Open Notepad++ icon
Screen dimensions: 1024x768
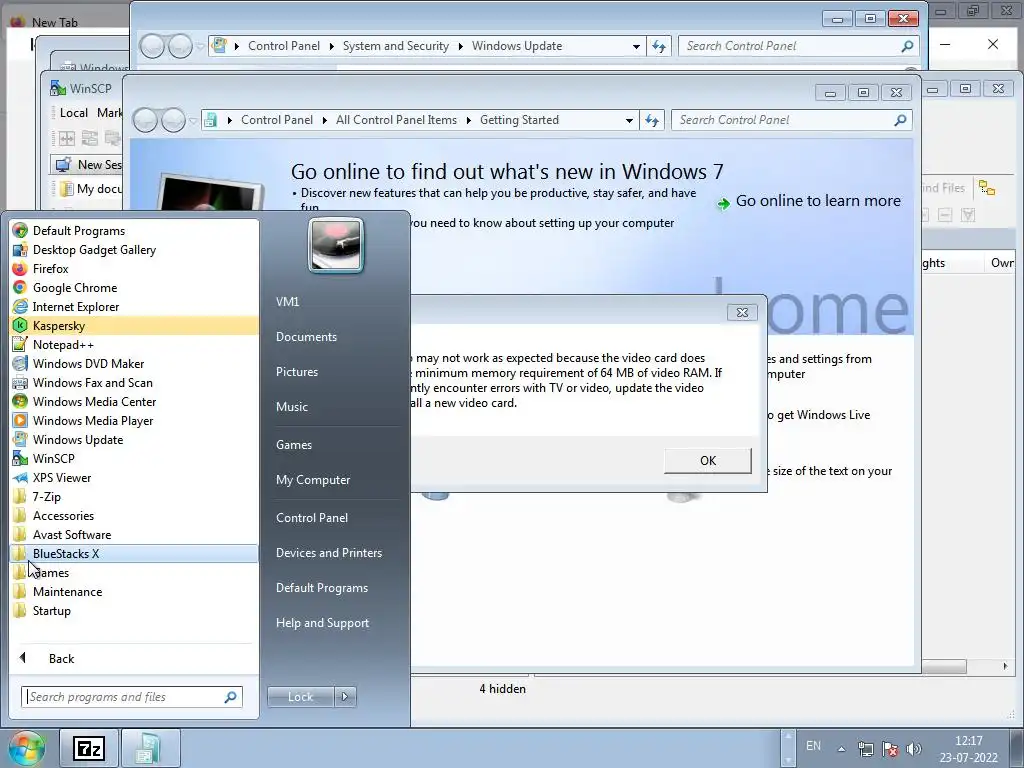[x=20, y=344]
